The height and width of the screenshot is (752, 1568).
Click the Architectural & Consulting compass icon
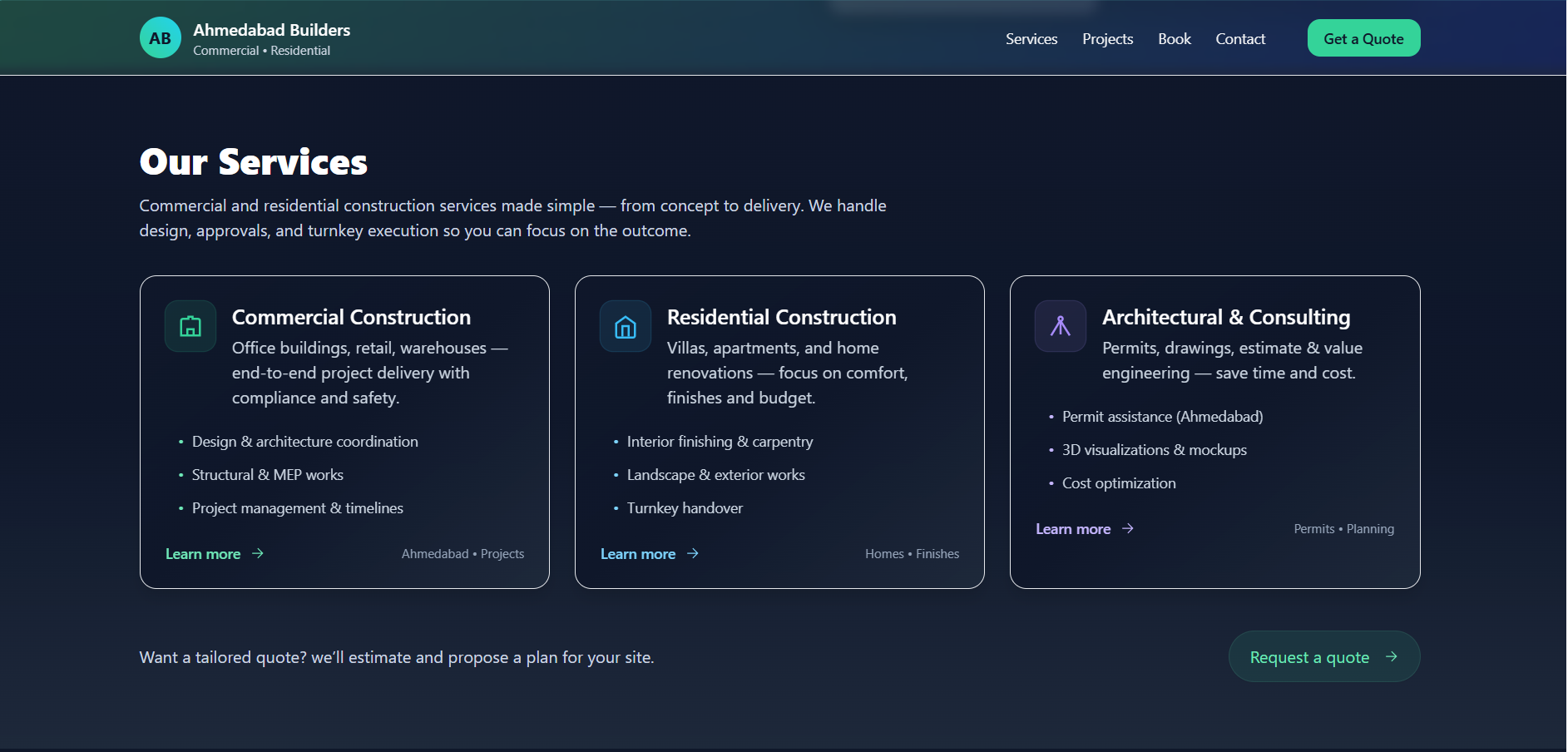tap(1060, 325)
